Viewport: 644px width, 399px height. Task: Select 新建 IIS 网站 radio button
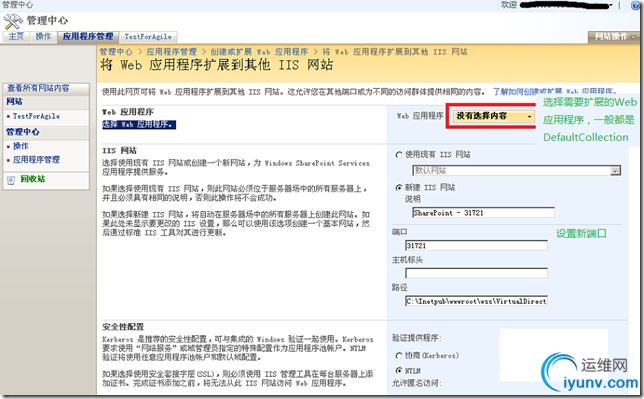tap(399, 188)
